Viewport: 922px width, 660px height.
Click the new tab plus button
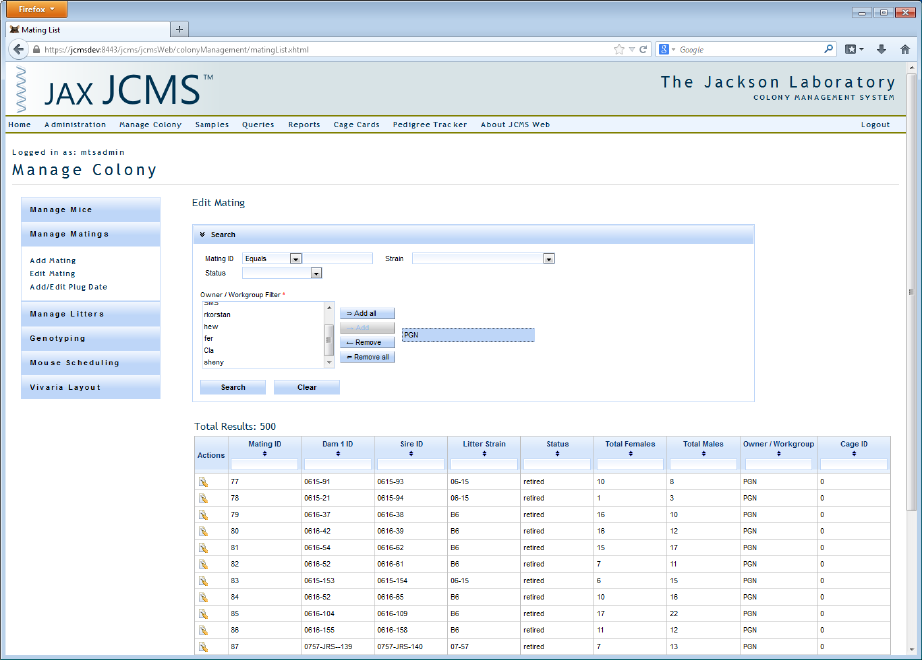180,29
